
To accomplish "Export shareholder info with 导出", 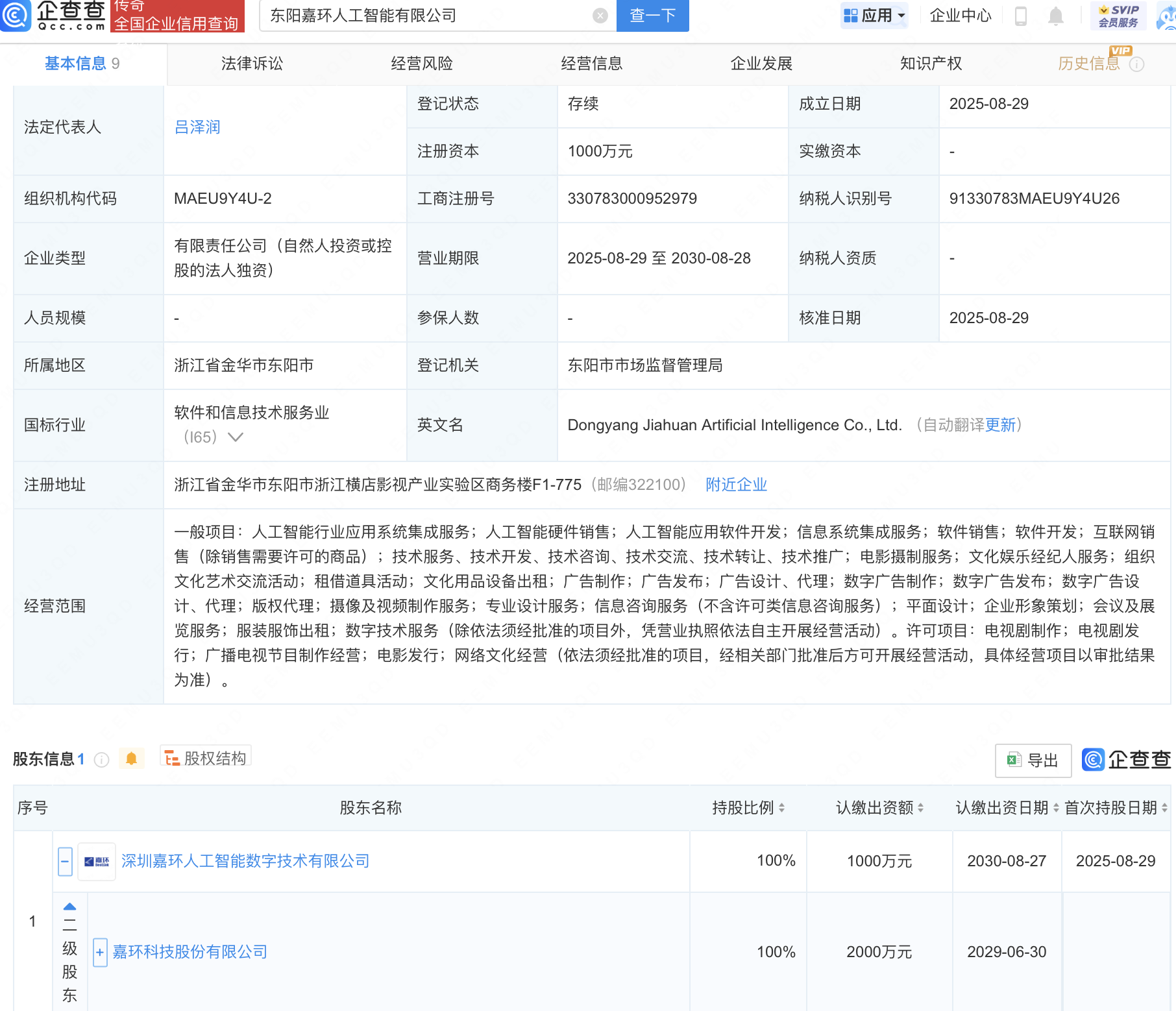I will coord(1033,761).
